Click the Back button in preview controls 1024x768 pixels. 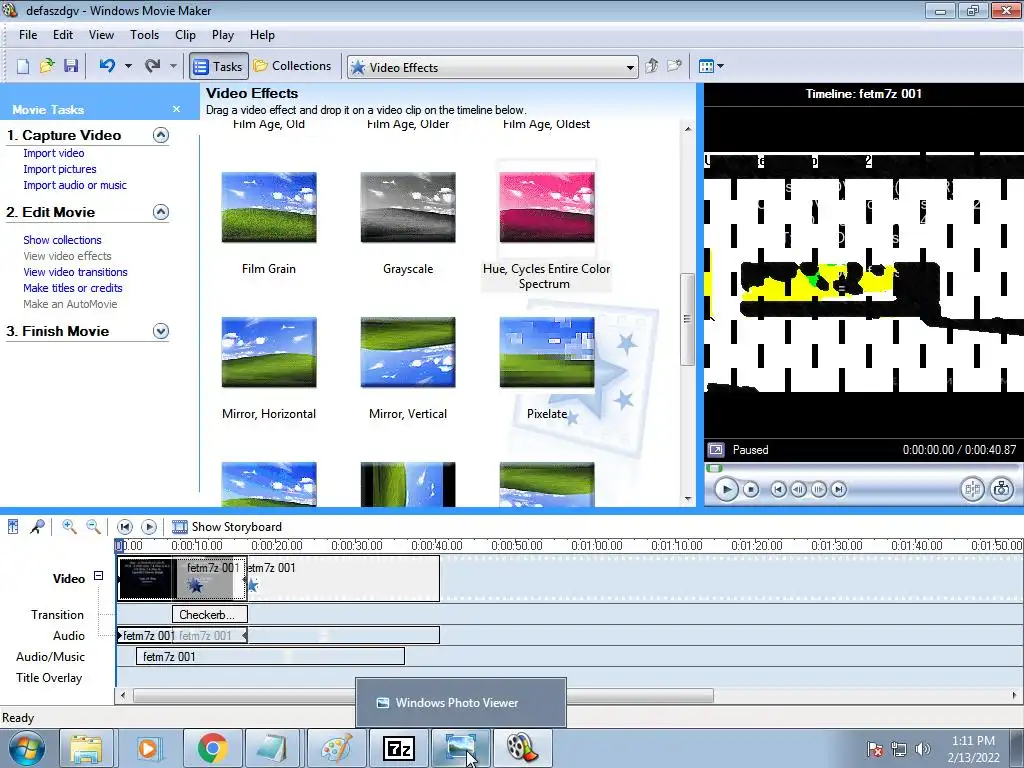click(778, 489)
